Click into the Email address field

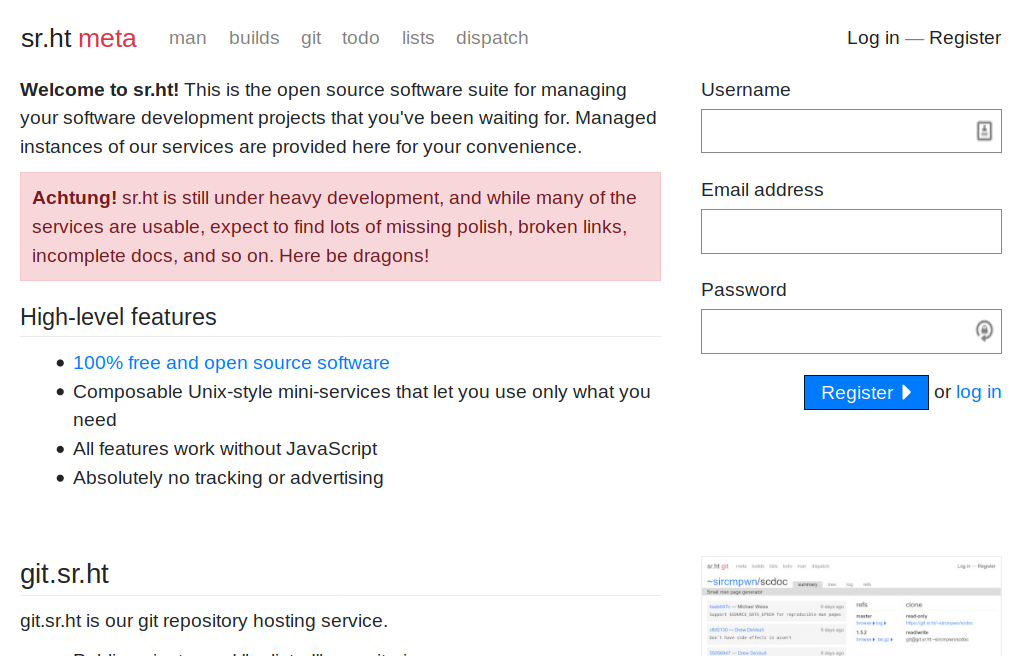(851, 231)
